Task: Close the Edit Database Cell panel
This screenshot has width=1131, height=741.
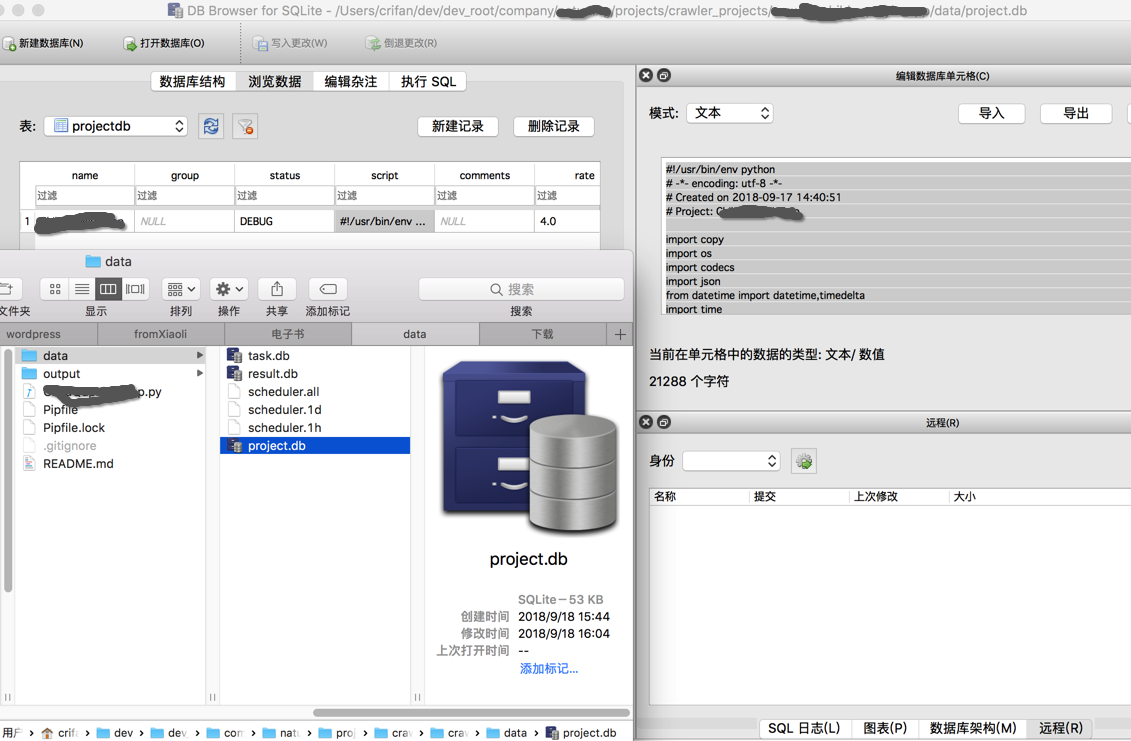Action: [x=646, y=75]
